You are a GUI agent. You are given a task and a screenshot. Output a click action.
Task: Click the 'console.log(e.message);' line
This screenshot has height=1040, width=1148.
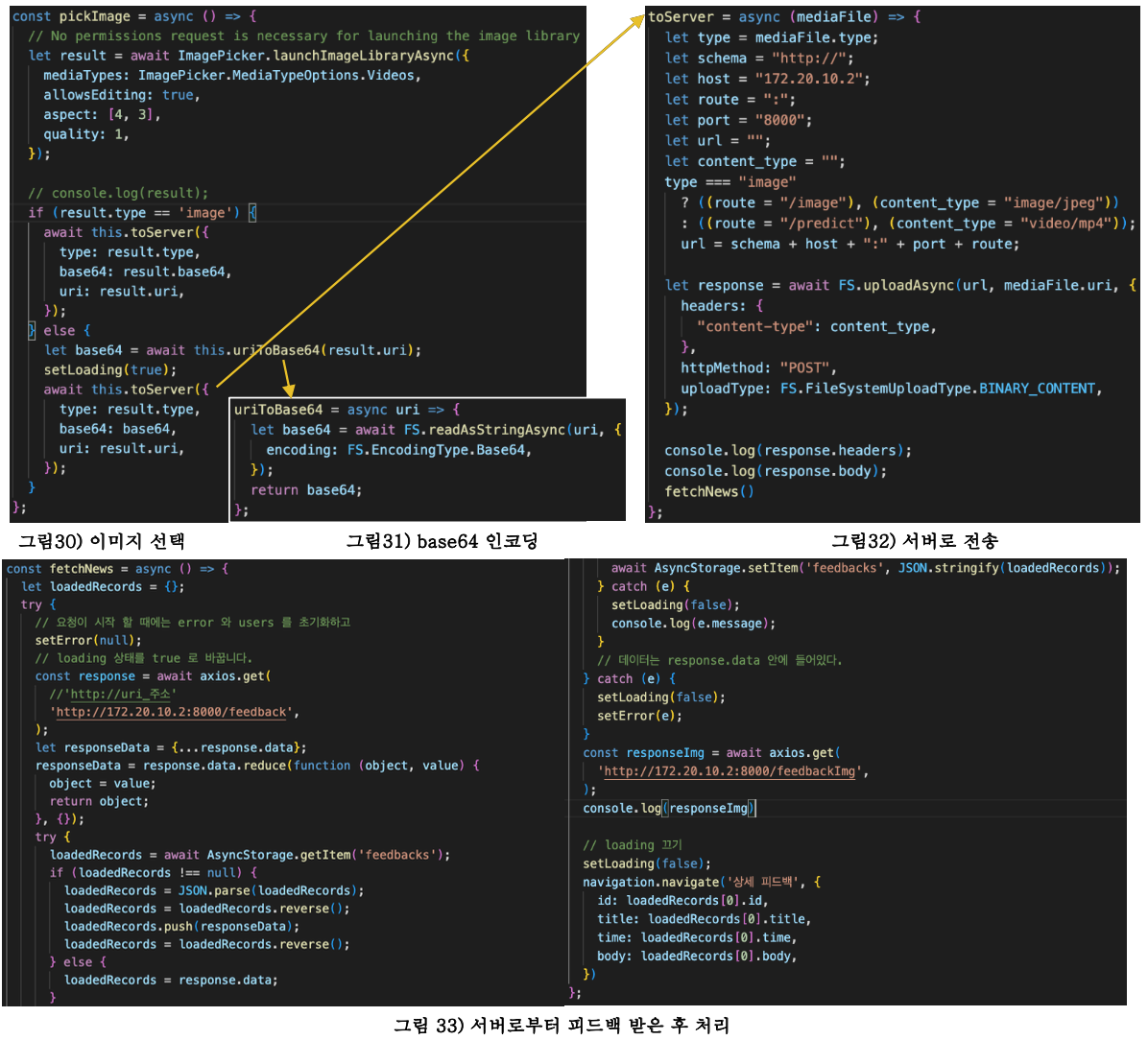pyautogui.click(x=693, y=624)
